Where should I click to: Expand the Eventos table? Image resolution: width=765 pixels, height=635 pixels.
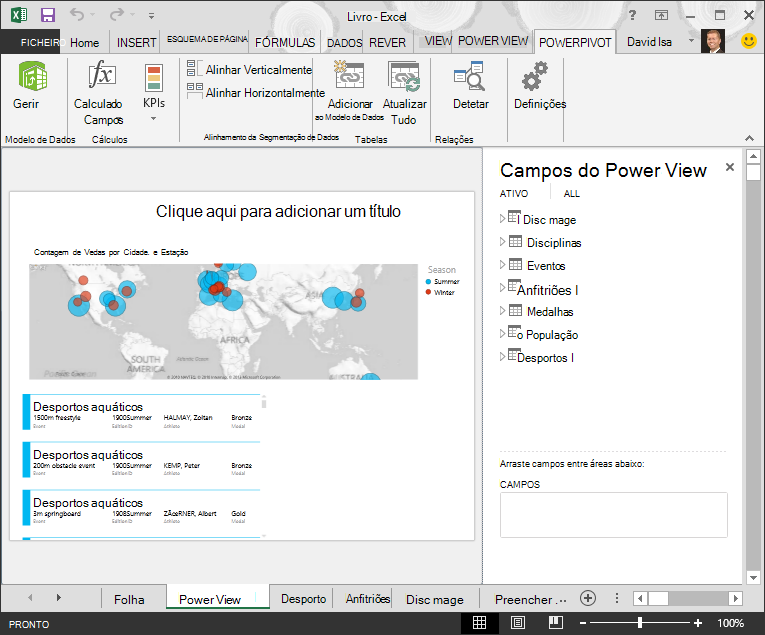click(x=503, y=264)
